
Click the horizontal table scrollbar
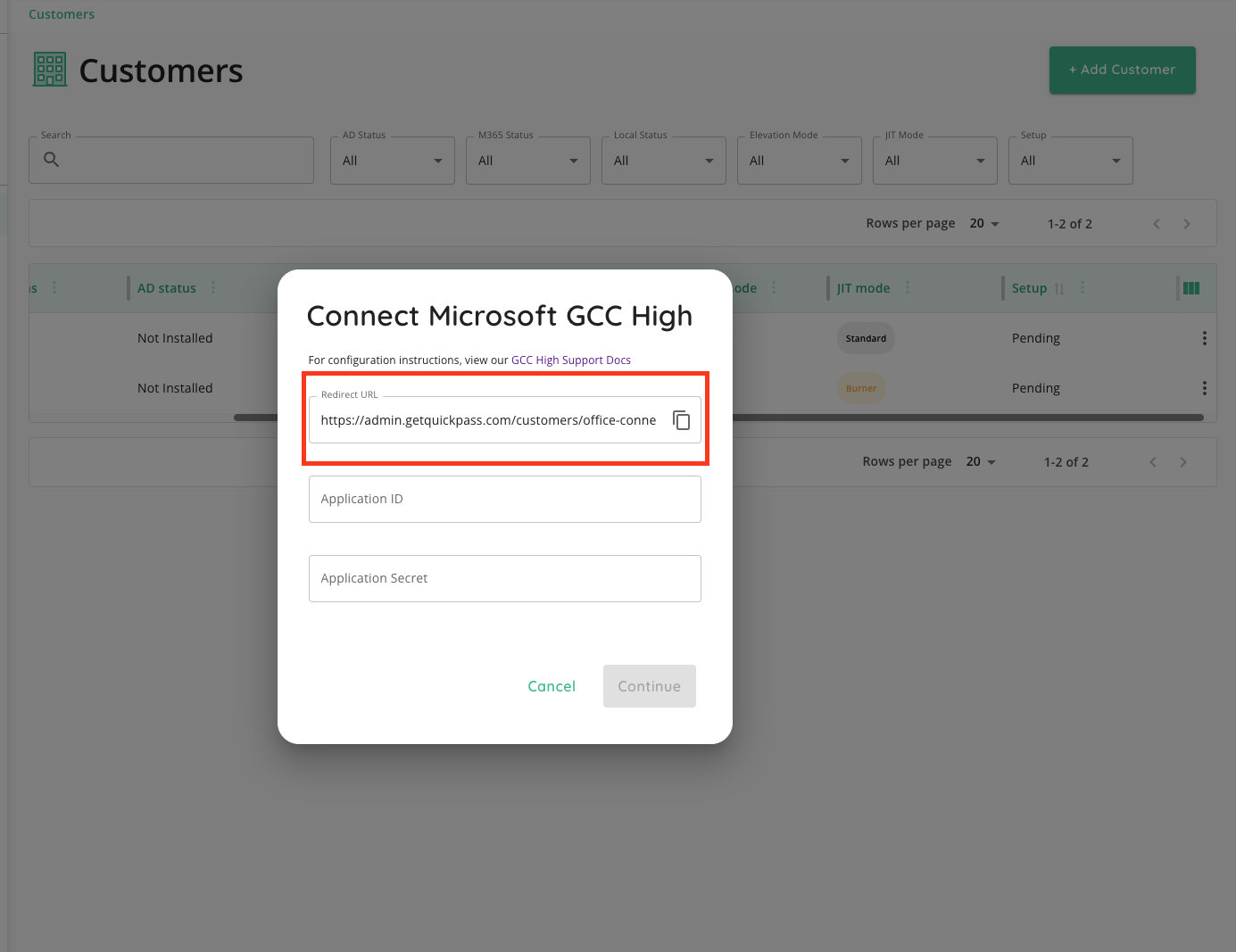964,417
